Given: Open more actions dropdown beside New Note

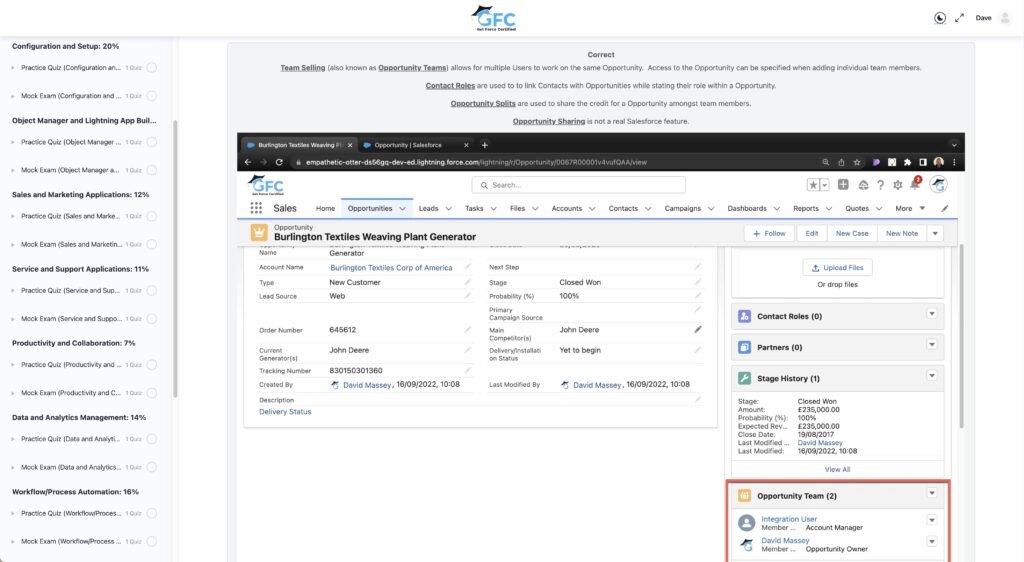Looking at the screenshot, I should coord(935,233).
